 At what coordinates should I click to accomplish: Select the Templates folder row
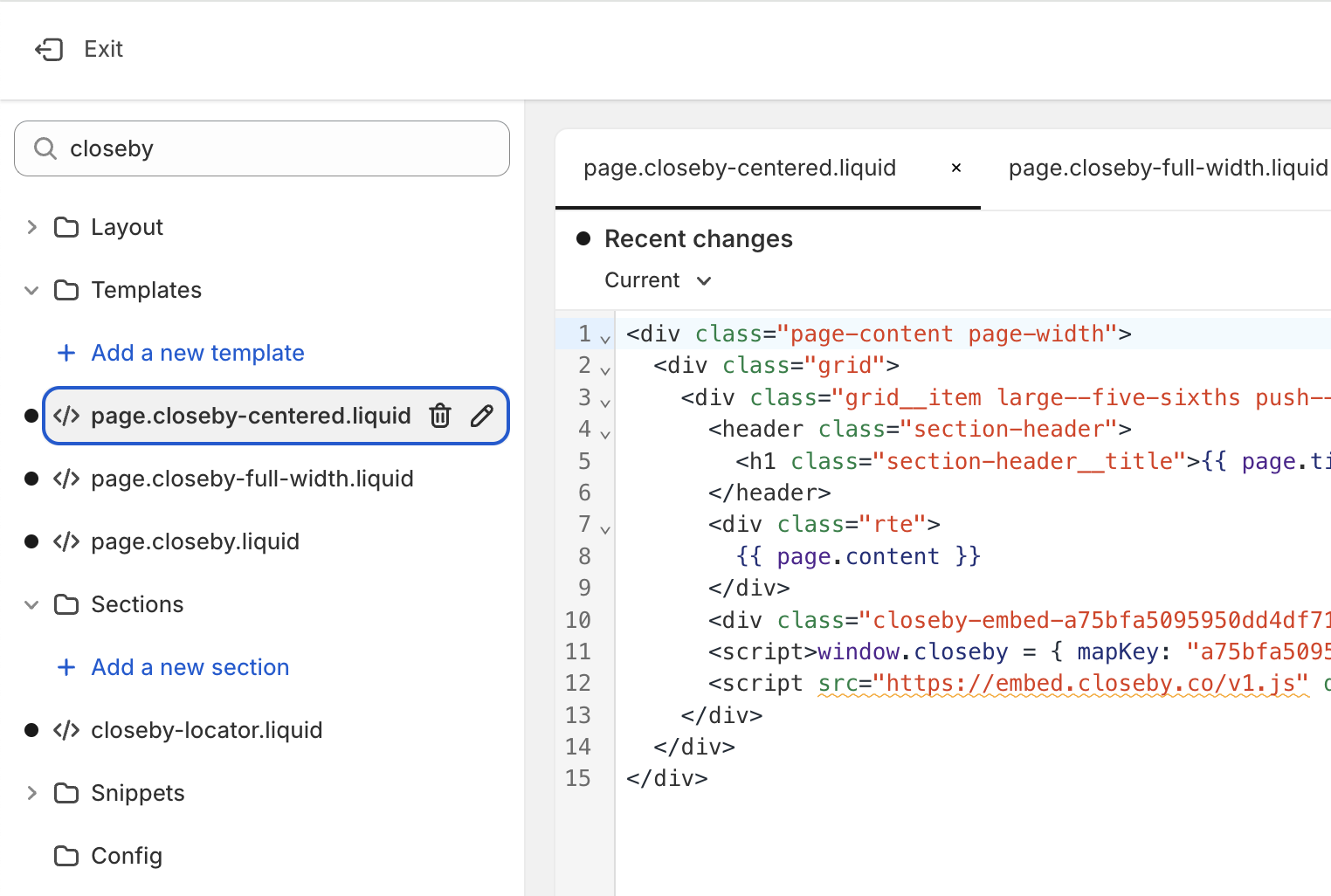[x=146, y=290]
